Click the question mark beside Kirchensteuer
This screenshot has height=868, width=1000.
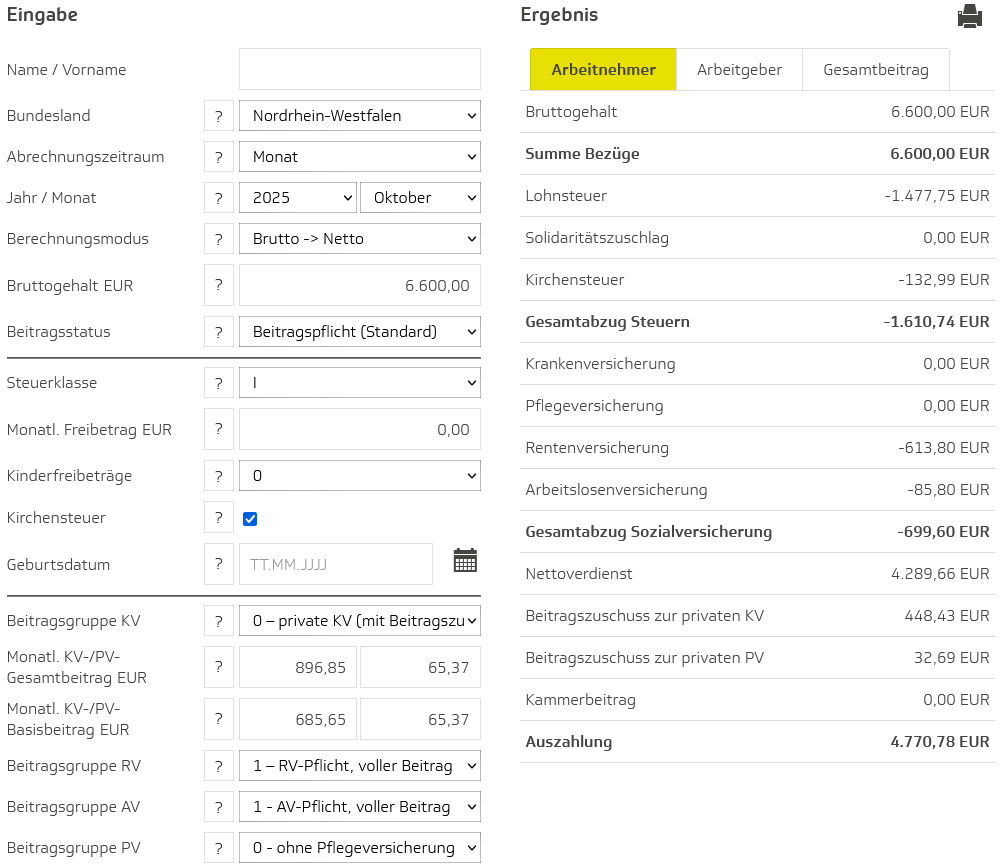[x=218, y=518]
